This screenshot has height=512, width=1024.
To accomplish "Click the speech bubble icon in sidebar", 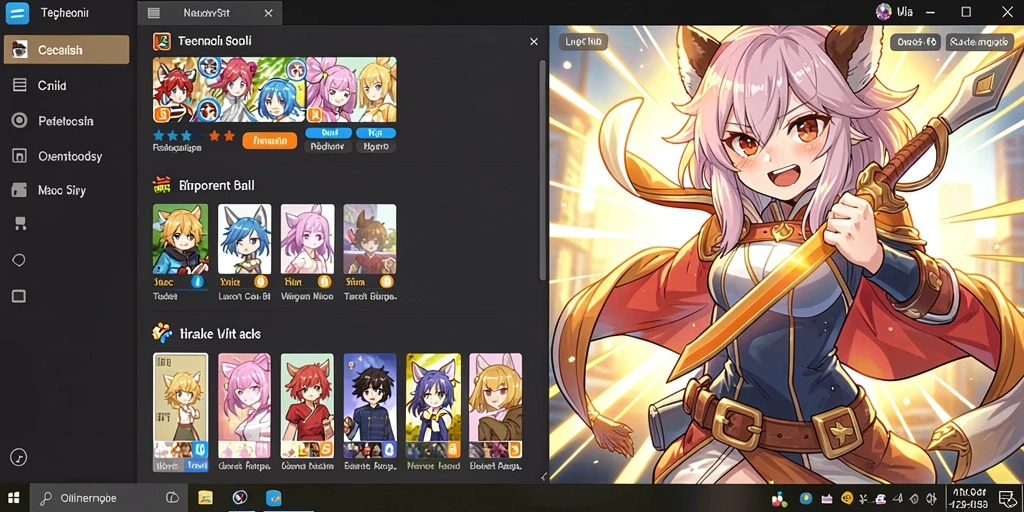I will 19,261.
